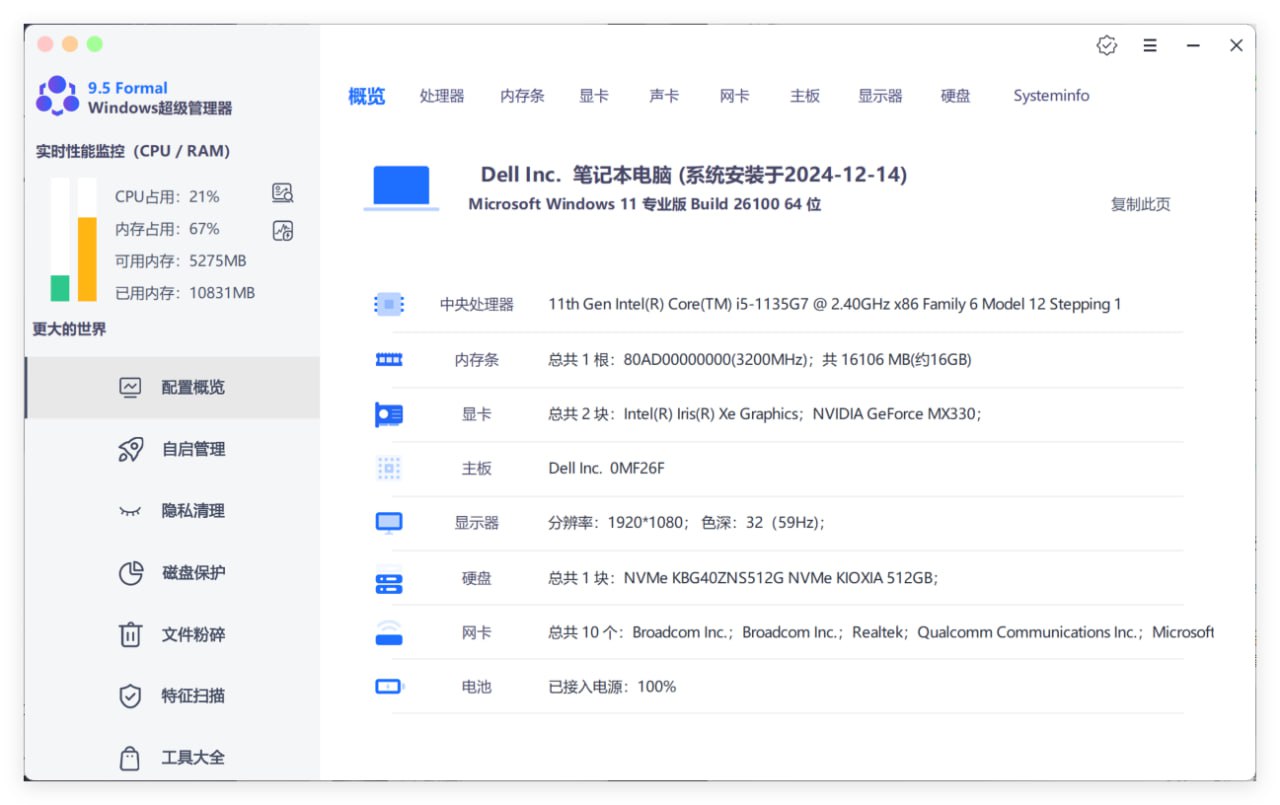1280x805 pixels.
Task: Click the Dell Inc. 0MF26F motherboard text
Action: point(606,468)
